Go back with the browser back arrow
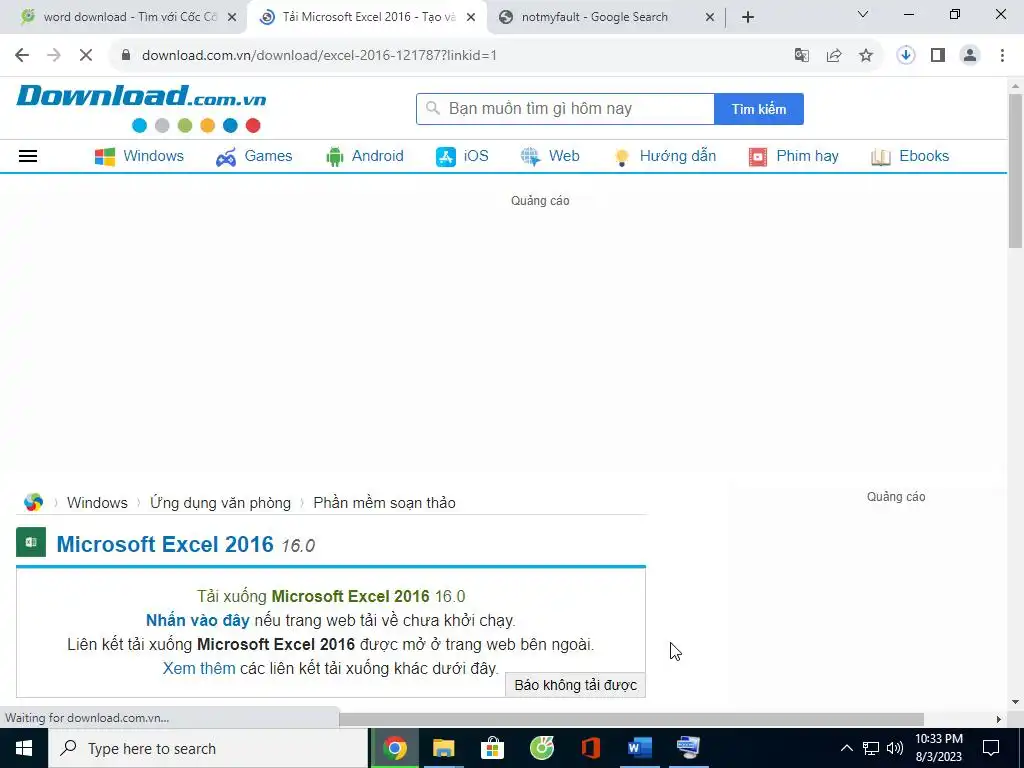This screenshot has height=768, width=1024. coord(22,56)
